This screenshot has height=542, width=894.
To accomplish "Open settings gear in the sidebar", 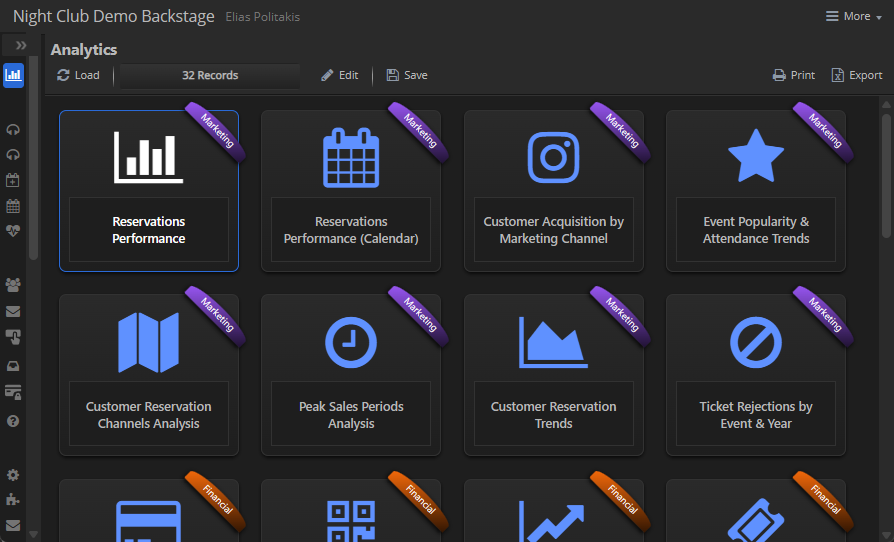I will point(13,475).
